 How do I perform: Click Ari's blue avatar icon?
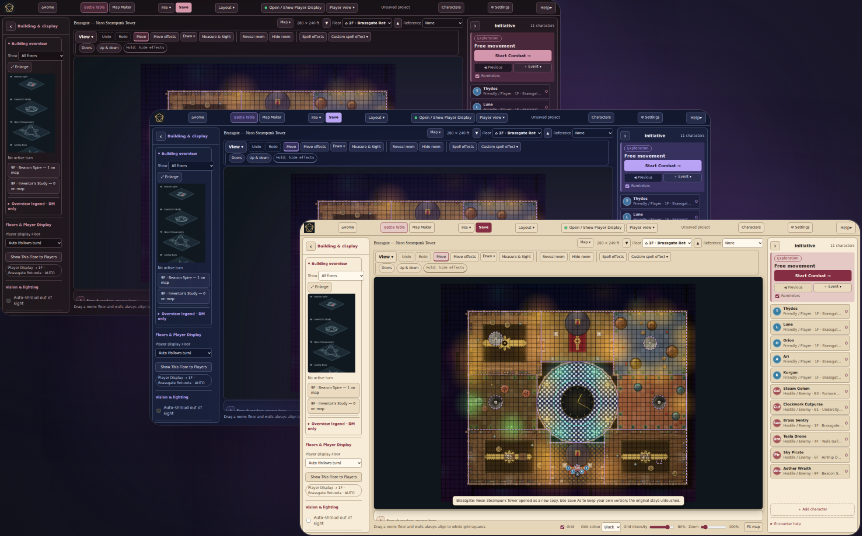click(777, 359)
